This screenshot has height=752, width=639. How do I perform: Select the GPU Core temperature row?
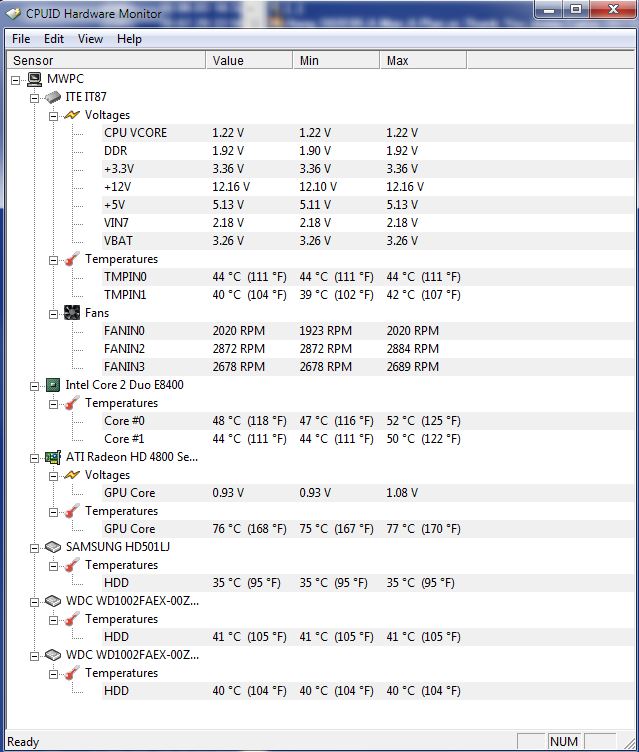click(x=129, y=529)
